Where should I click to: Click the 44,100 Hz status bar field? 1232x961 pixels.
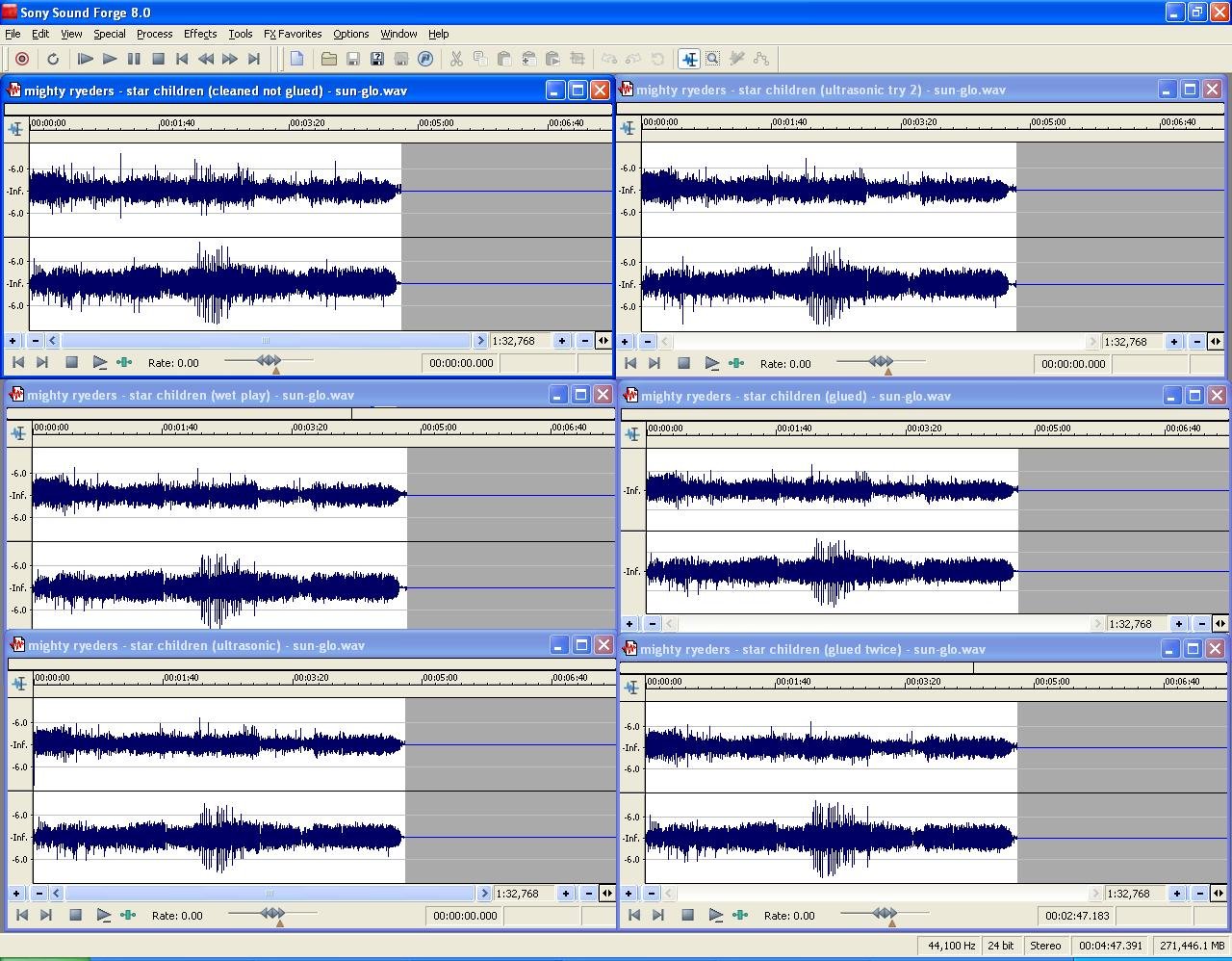pyautogui.click(x=950, y=946)
